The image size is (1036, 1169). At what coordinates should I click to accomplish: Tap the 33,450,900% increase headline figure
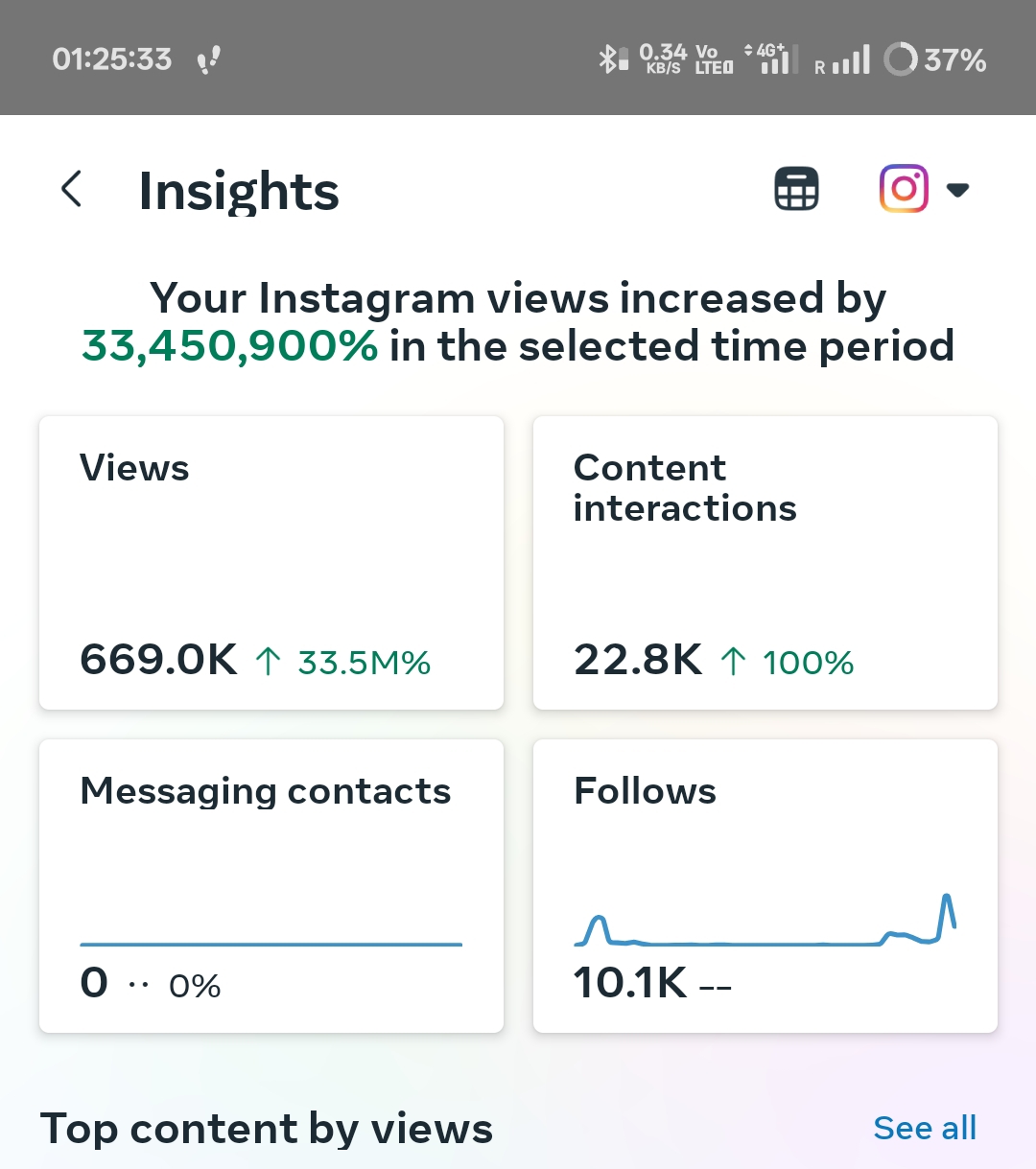point(230,346)
